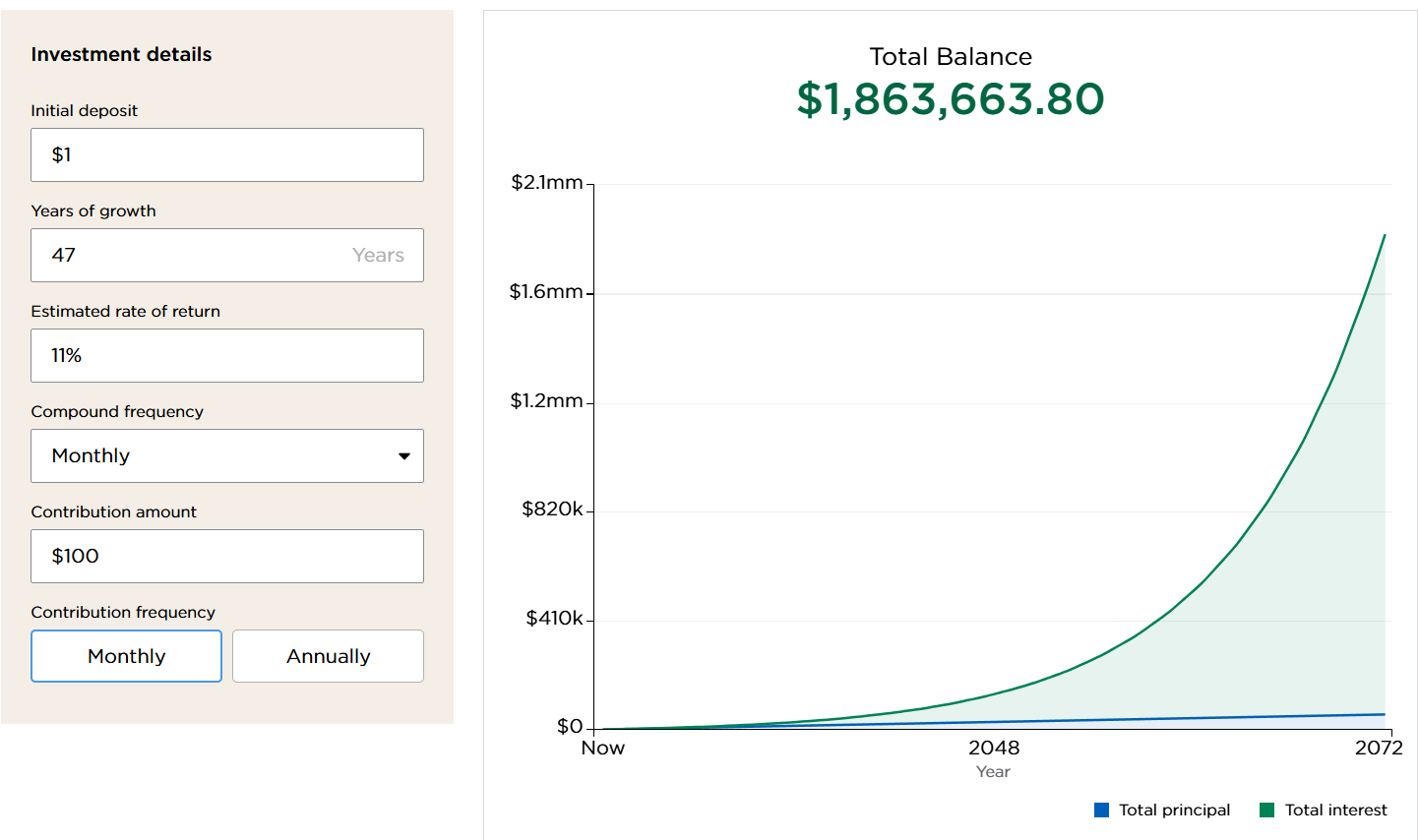This screenshot has width=1418, height=840.
Task: Click the Contribution amount input field
Action: pos(226,556)
